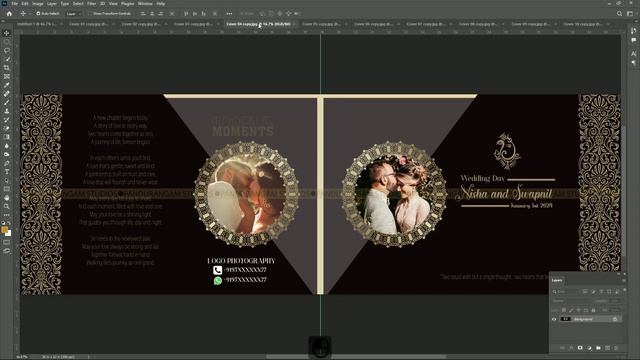This screenshot has height=360, width=640.
Task: Select the Move tool in left toolbar
Action: tap(7, 33)
